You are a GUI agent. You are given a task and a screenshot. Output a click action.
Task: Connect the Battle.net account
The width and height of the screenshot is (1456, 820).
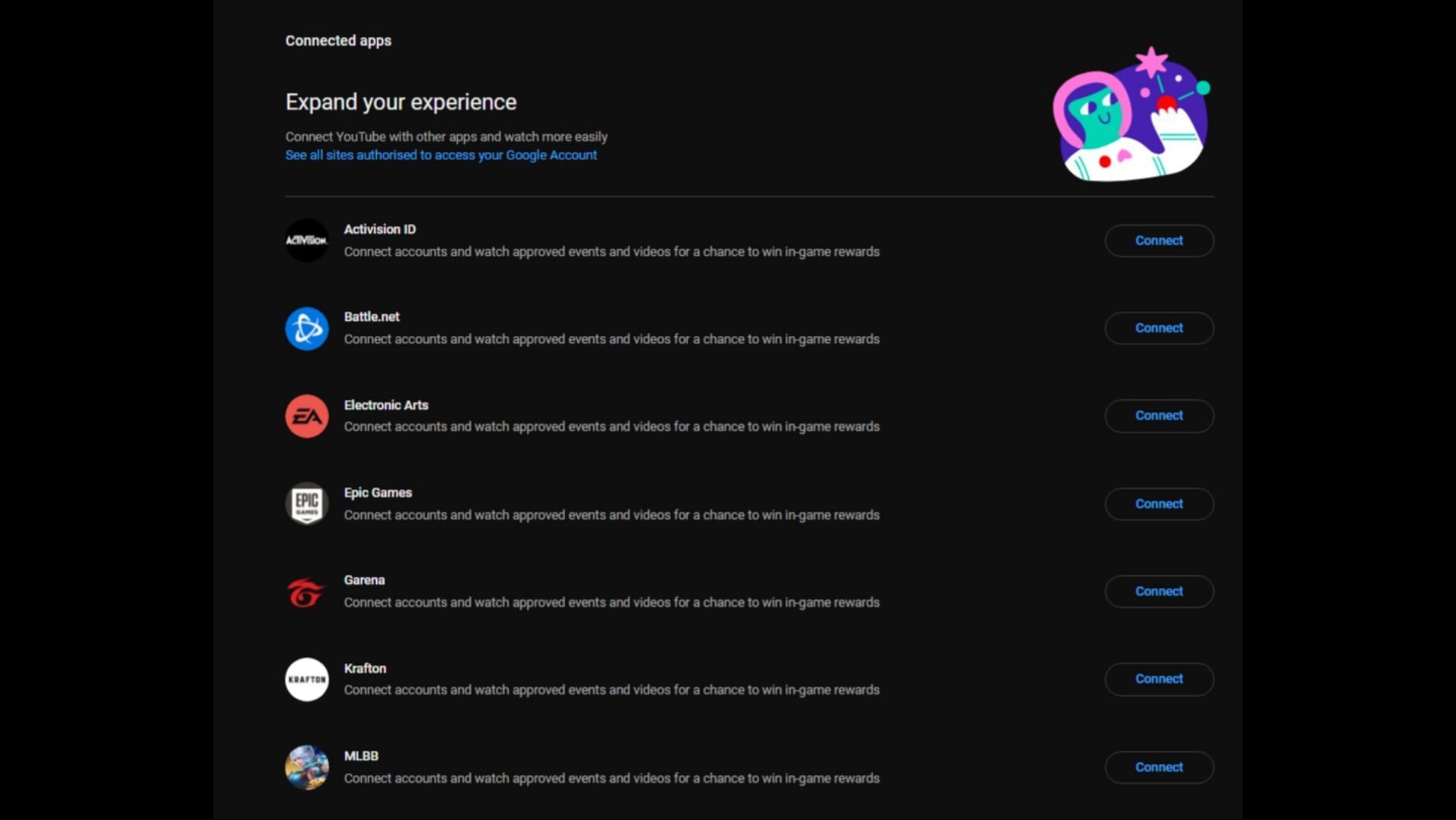pyautogui.click(x=1159, y=328)
